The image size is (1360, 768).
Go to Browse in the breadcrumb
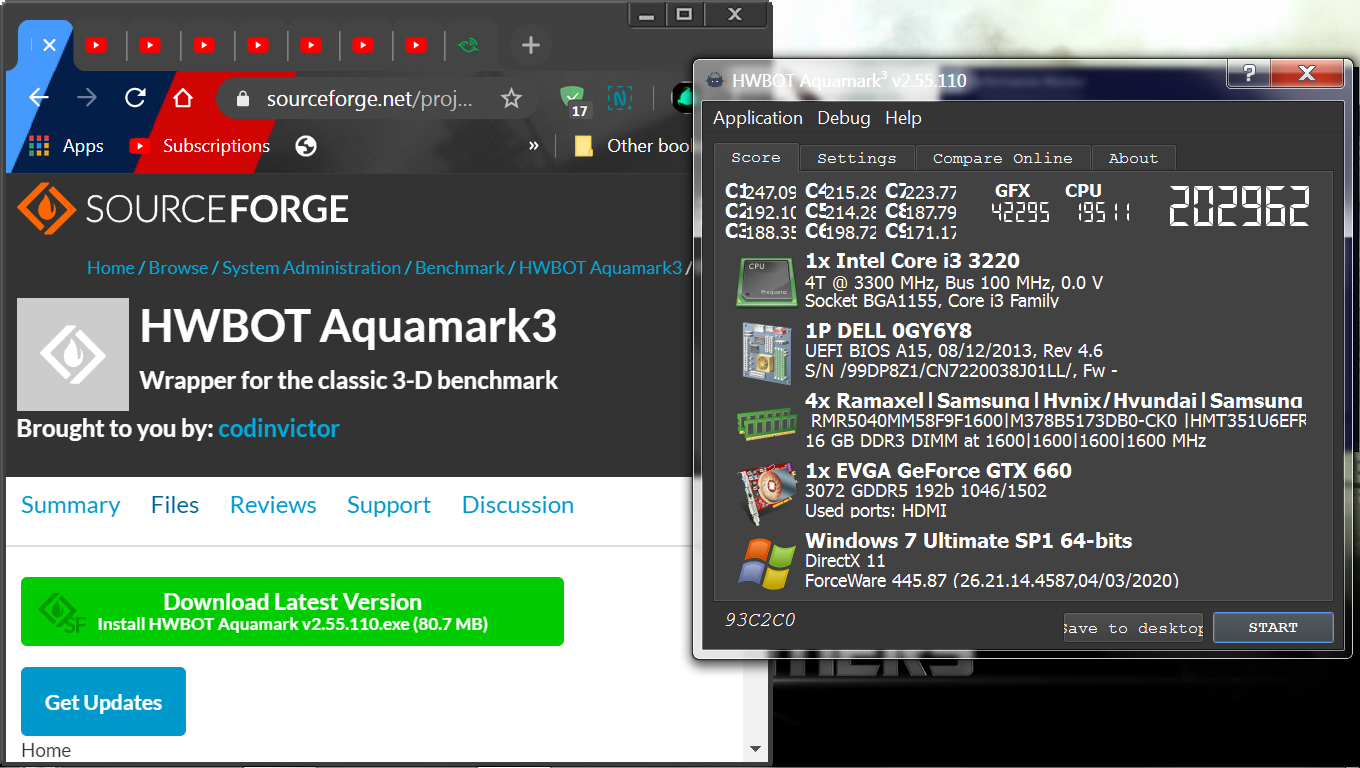tap(178, 268)
